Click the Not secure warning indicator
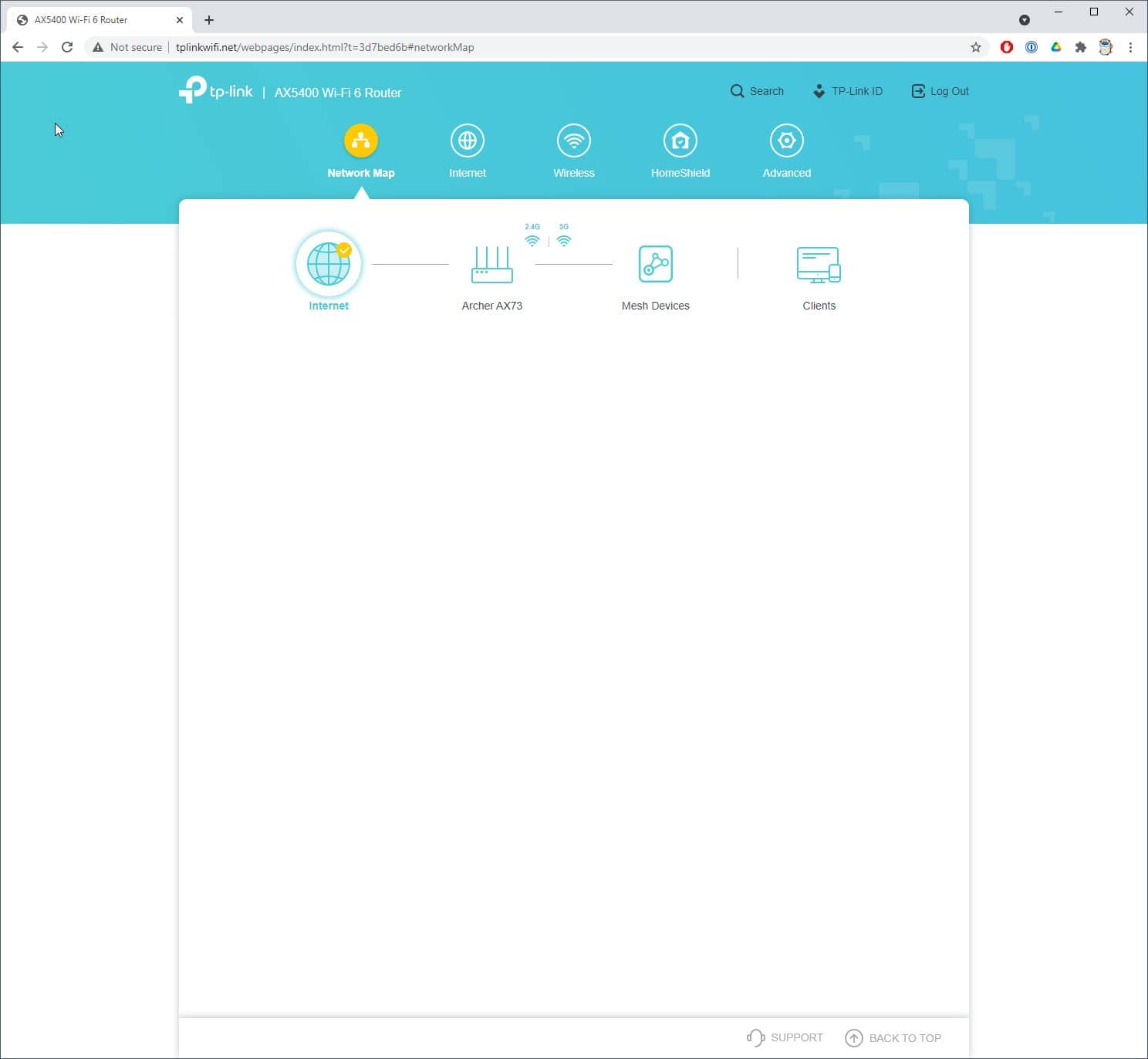1148x1059 pixels. point(127,47)
